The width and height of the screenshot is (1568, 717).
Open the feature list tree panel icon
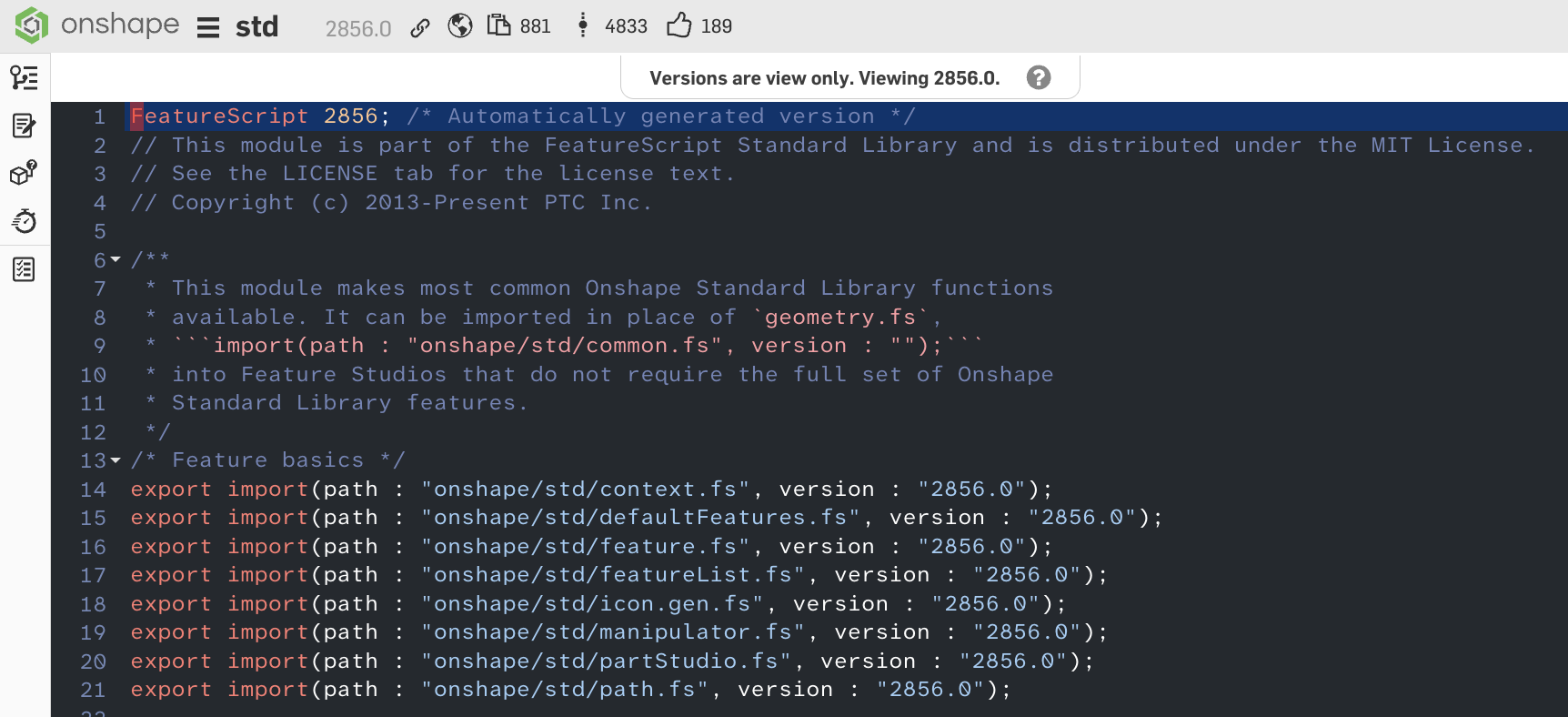click(25, 77)
